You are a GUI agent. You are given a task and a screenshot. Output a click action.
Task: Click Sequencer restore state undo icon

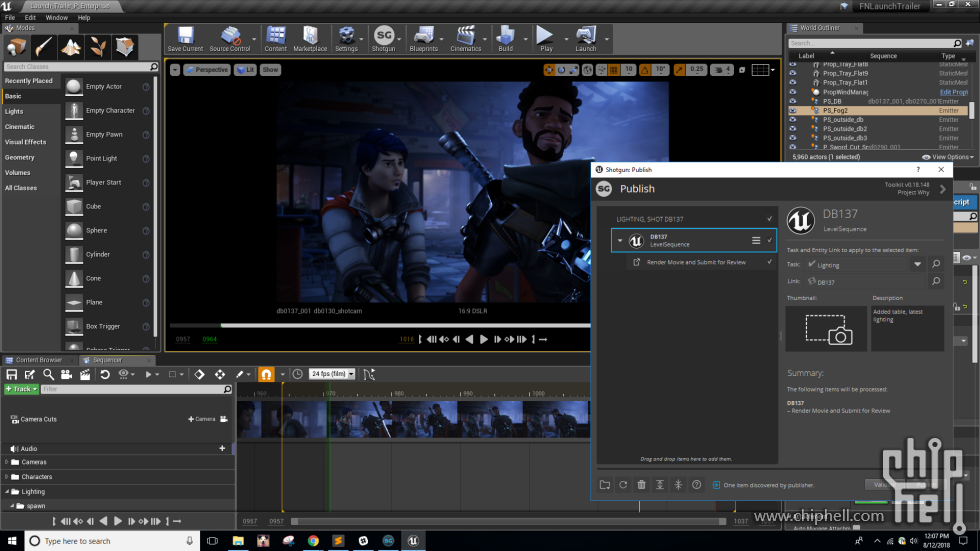[x=105, y=374]
